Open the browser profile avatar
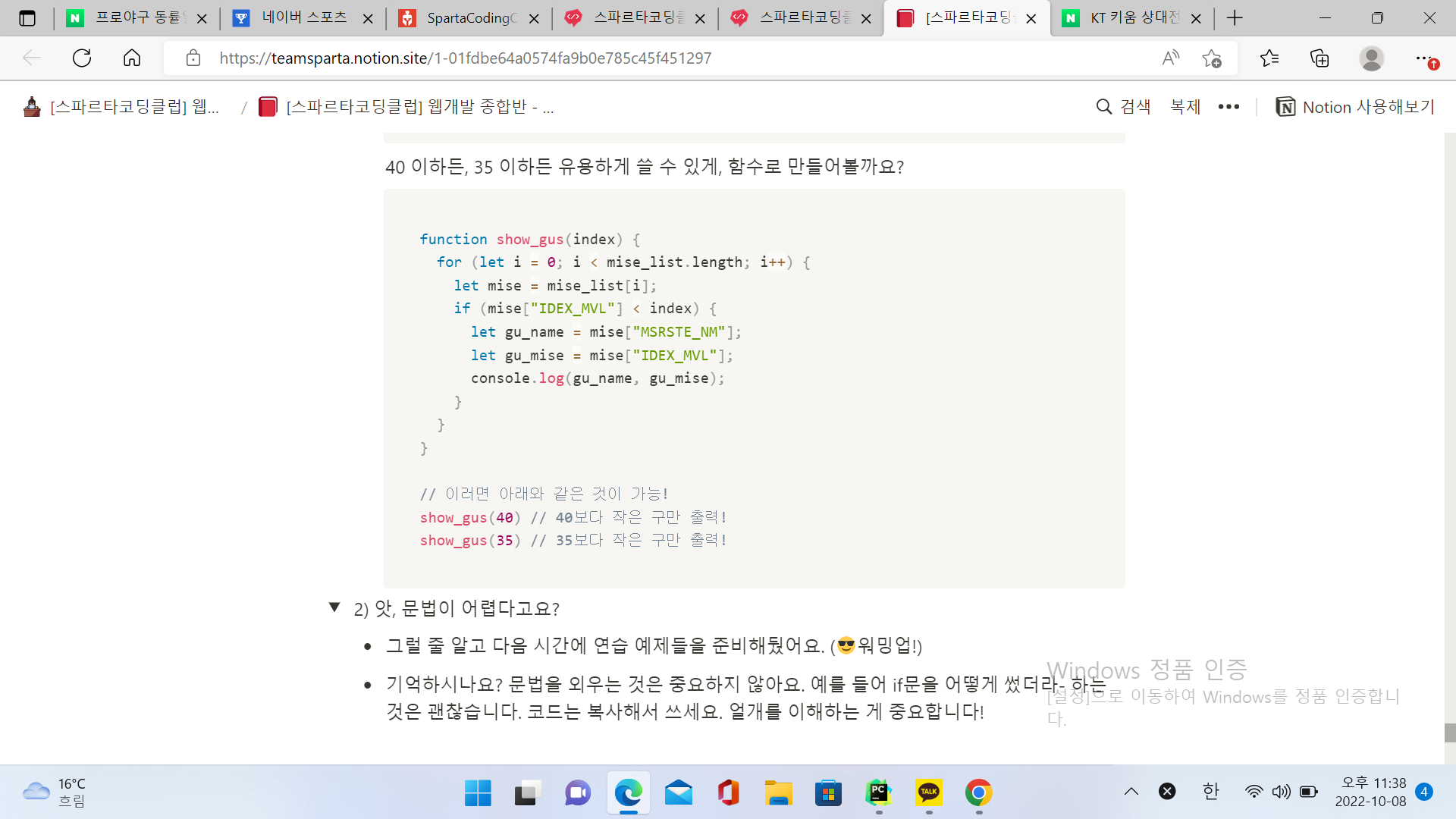Image resolution: width=1456 pixels, height=819 pixels. pyautogui.click(x=1371, y=58)
